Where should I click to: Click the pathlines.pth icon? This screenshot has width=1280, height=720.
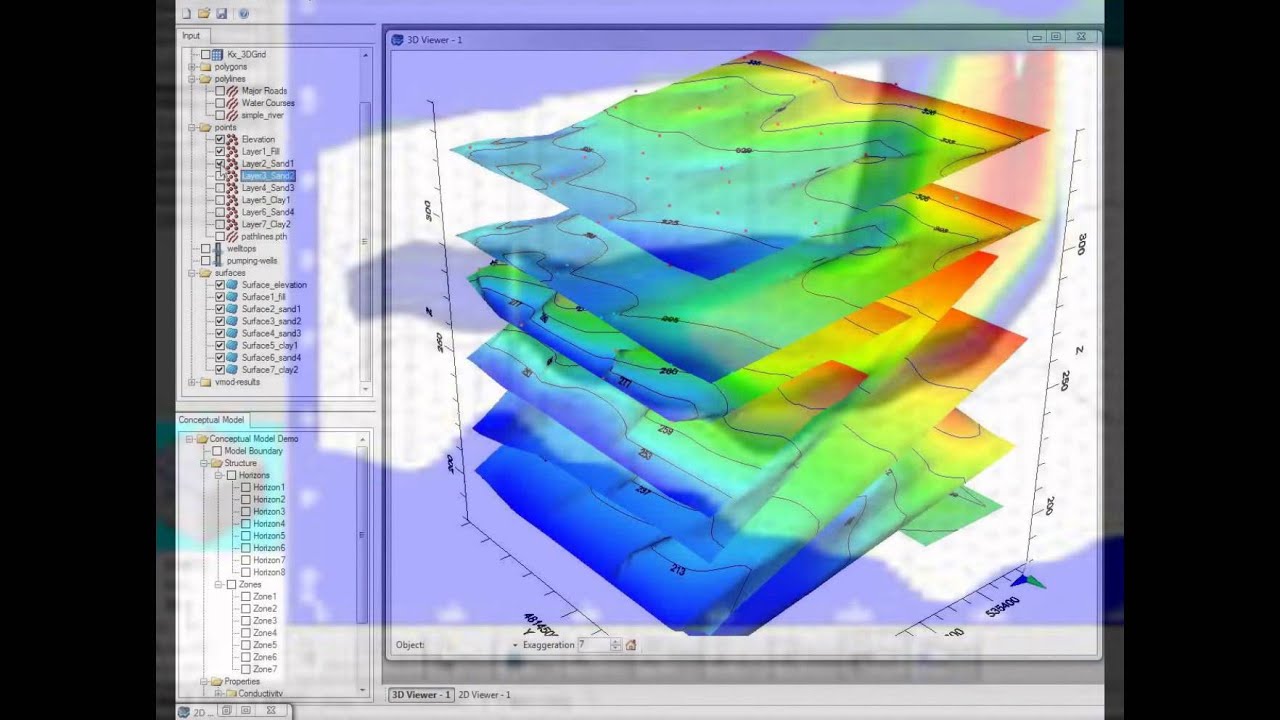pyautogui.click(x=232, y=236)
